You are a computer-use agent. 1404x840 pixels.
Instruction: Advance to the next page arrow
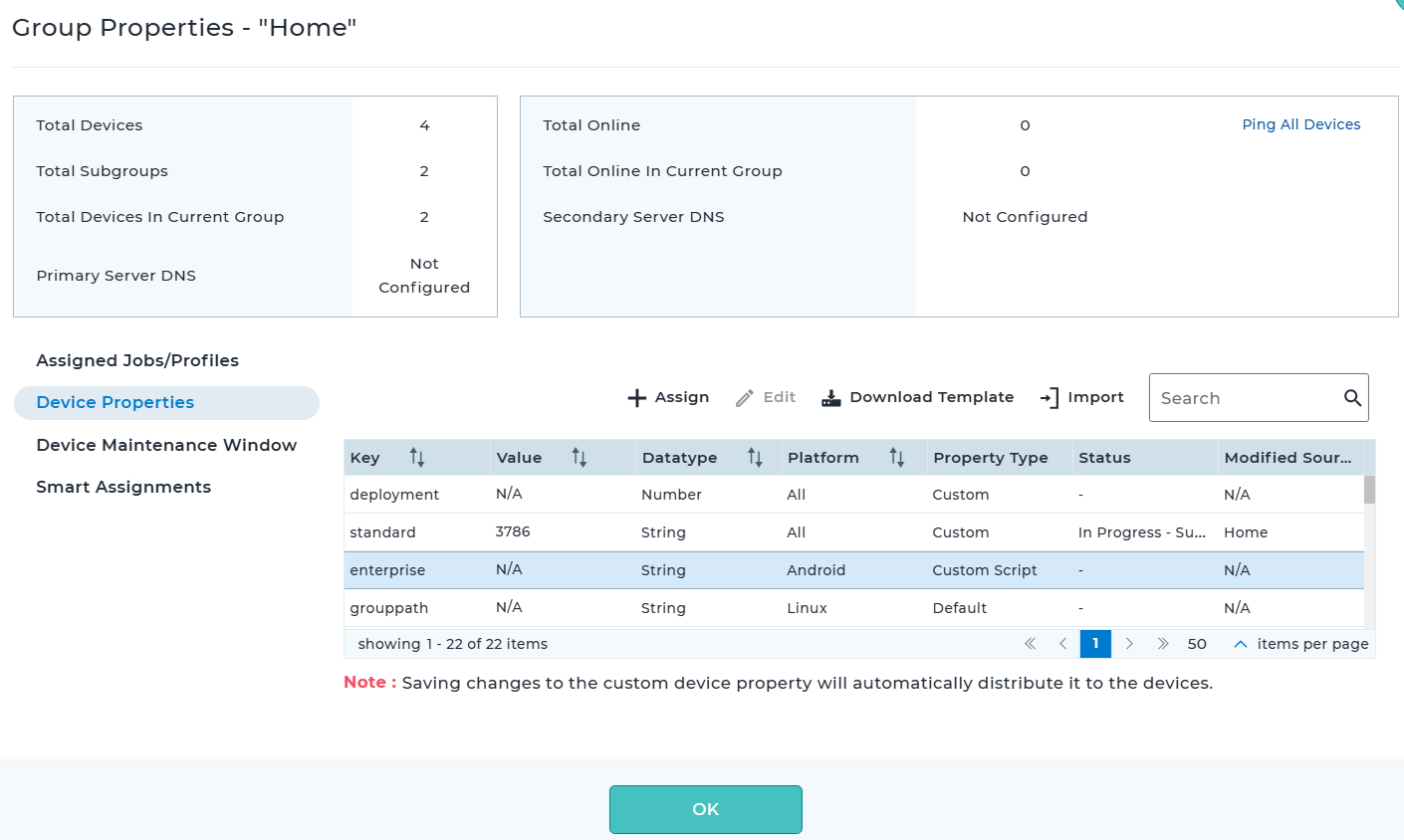point(1129,644)
